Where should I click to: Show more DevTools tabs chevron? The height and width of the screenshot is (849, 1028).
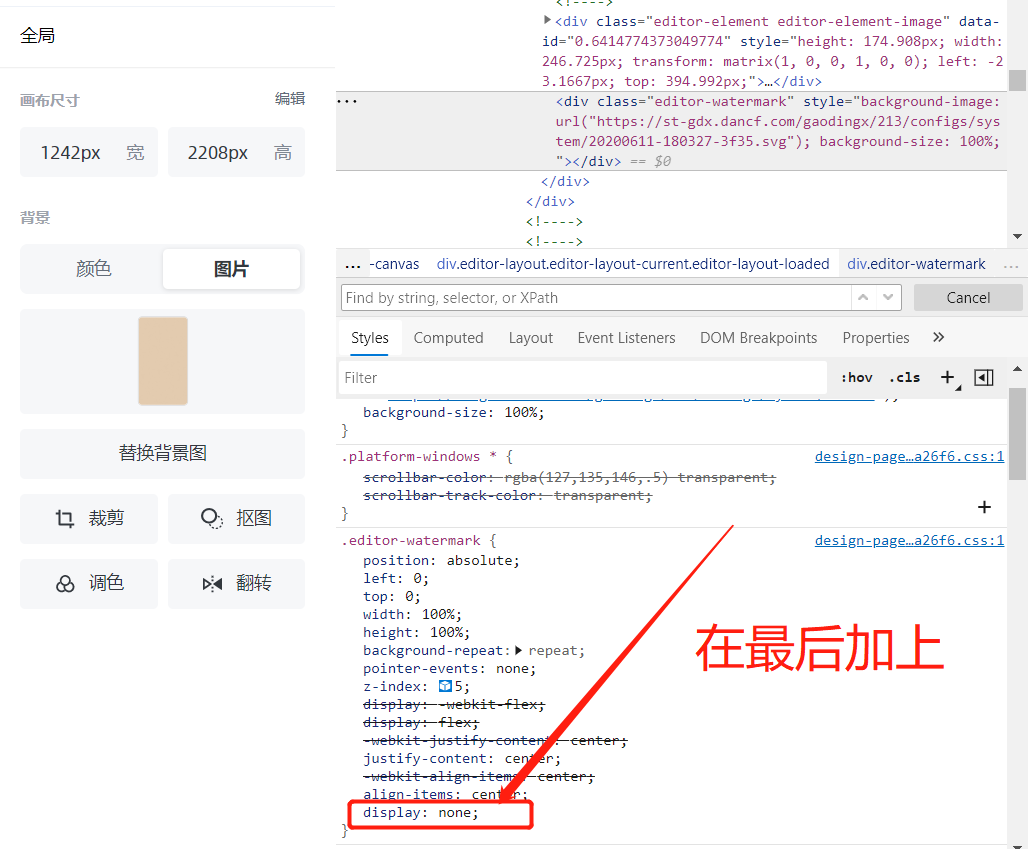click(x=939, y=337)
